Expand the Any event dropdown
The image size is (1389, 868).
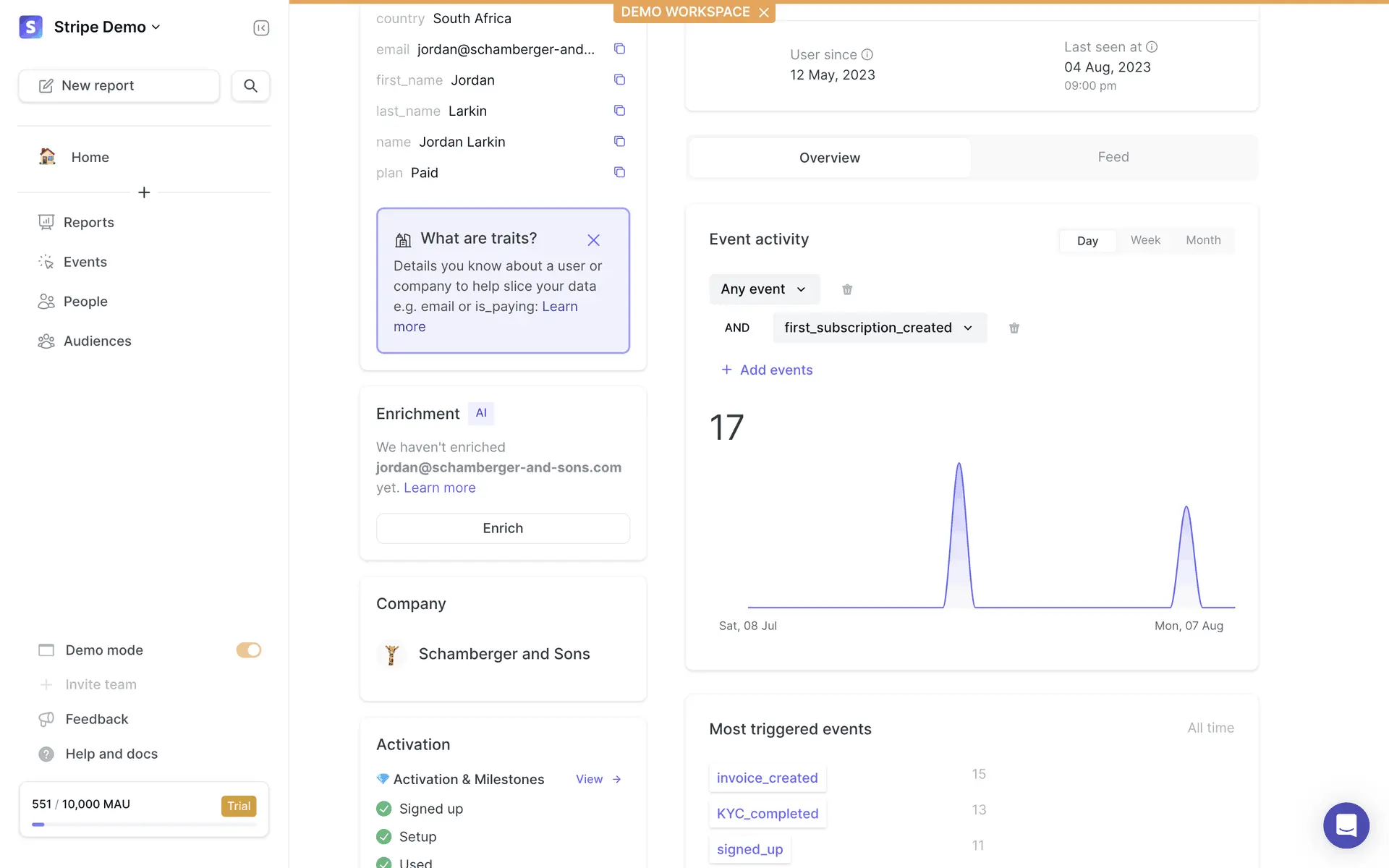click(764, 289)
